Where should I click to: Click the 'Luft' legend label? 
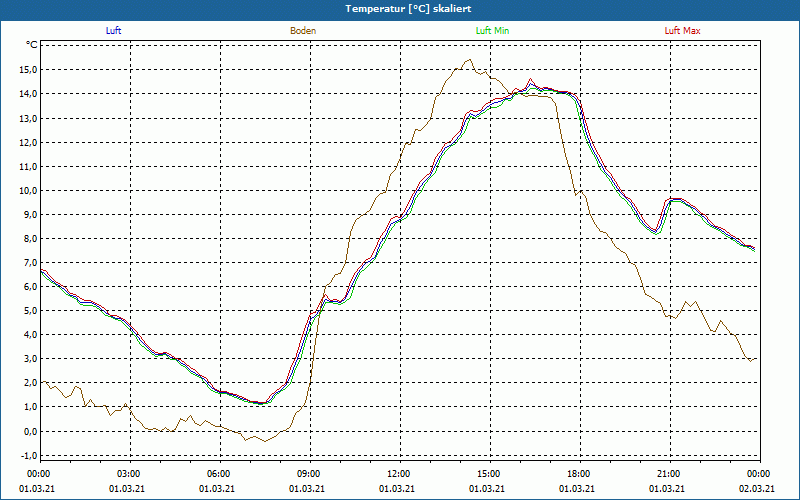click(x=113, y=31)
